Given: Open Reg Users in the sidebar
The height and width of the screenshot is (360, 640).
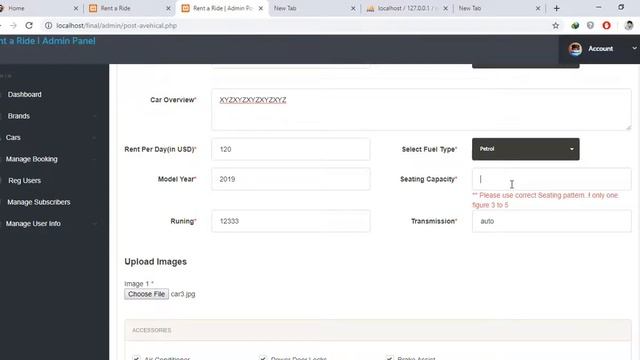Looking at the screenshot, I should tap(24, 180).
